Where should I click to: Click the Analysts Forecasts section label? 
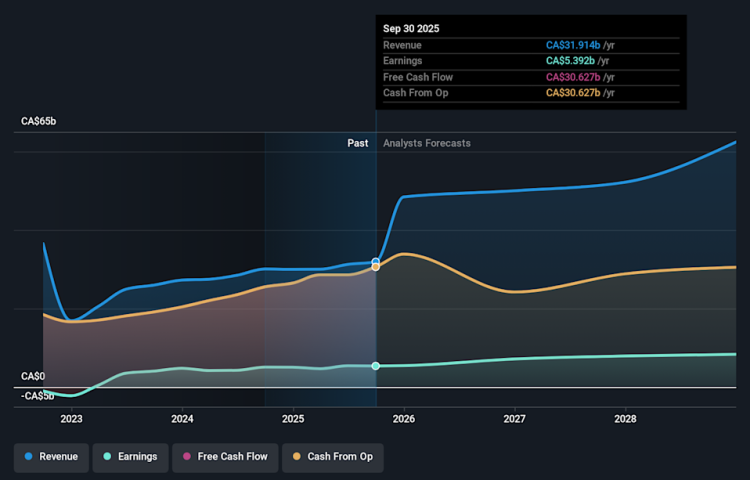[427, 143]
